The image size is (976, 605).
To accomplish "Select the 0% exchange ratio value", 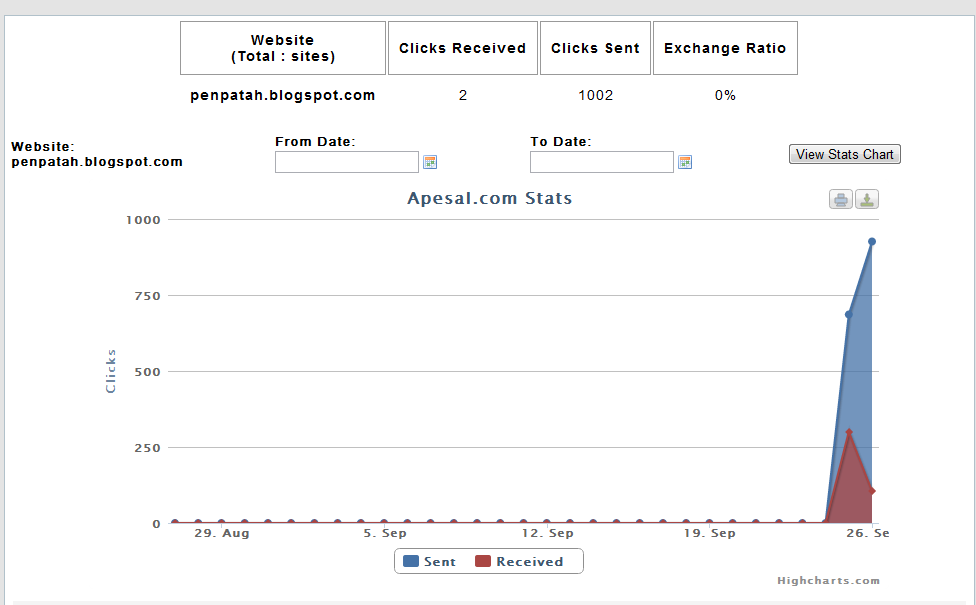I will click(x=725, y=95).
